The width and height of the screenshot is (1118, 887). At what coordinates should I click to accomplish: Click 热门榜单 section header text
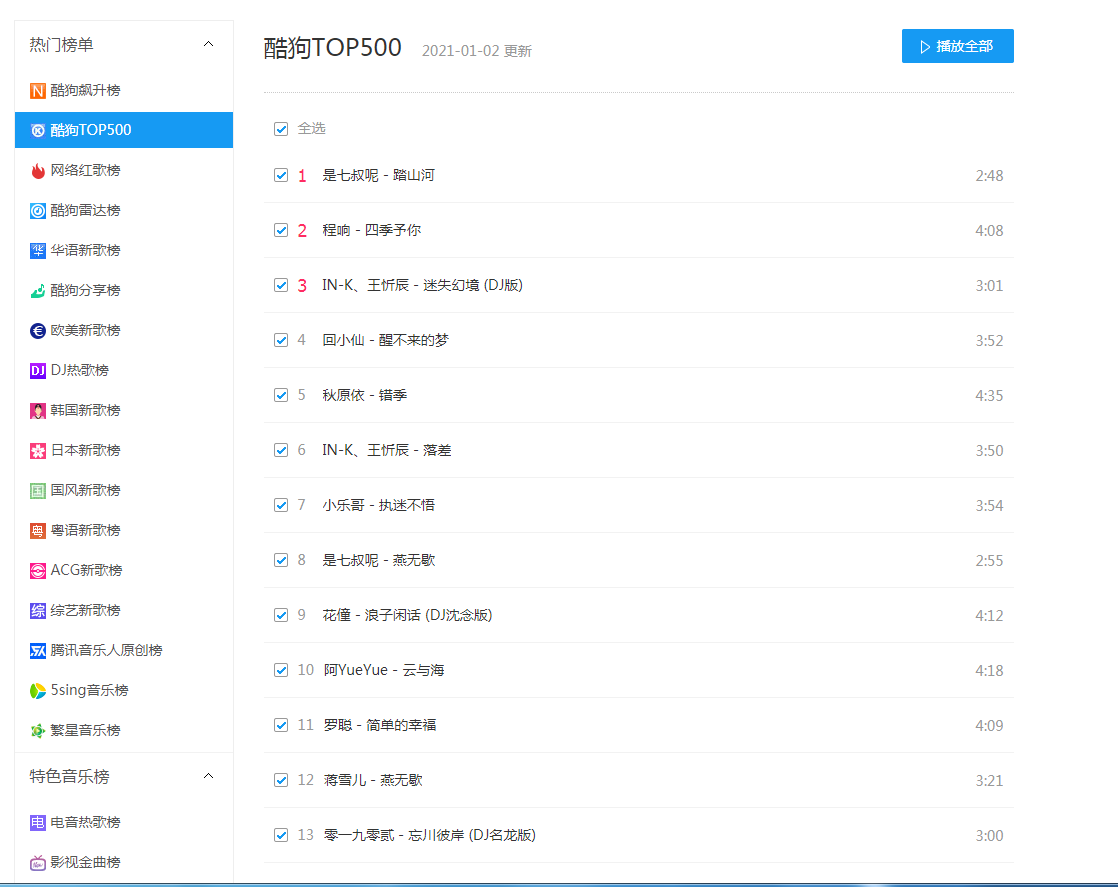coord(61,44)
